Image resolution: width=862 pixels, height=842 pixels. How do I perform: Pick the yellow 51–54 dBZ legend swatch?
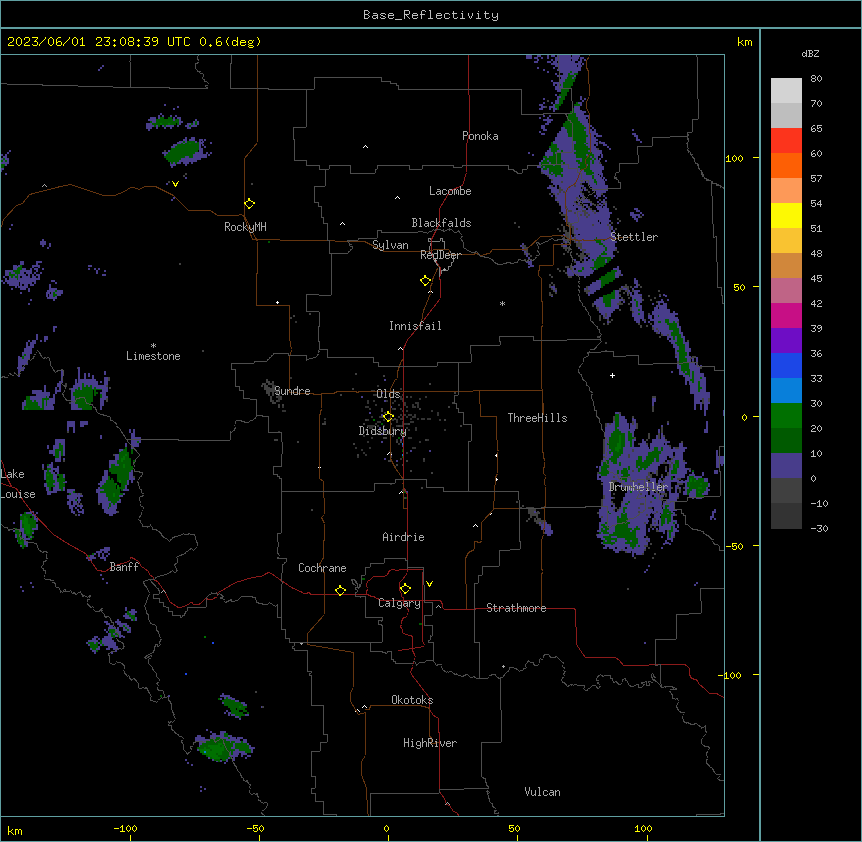pos(786,215)
